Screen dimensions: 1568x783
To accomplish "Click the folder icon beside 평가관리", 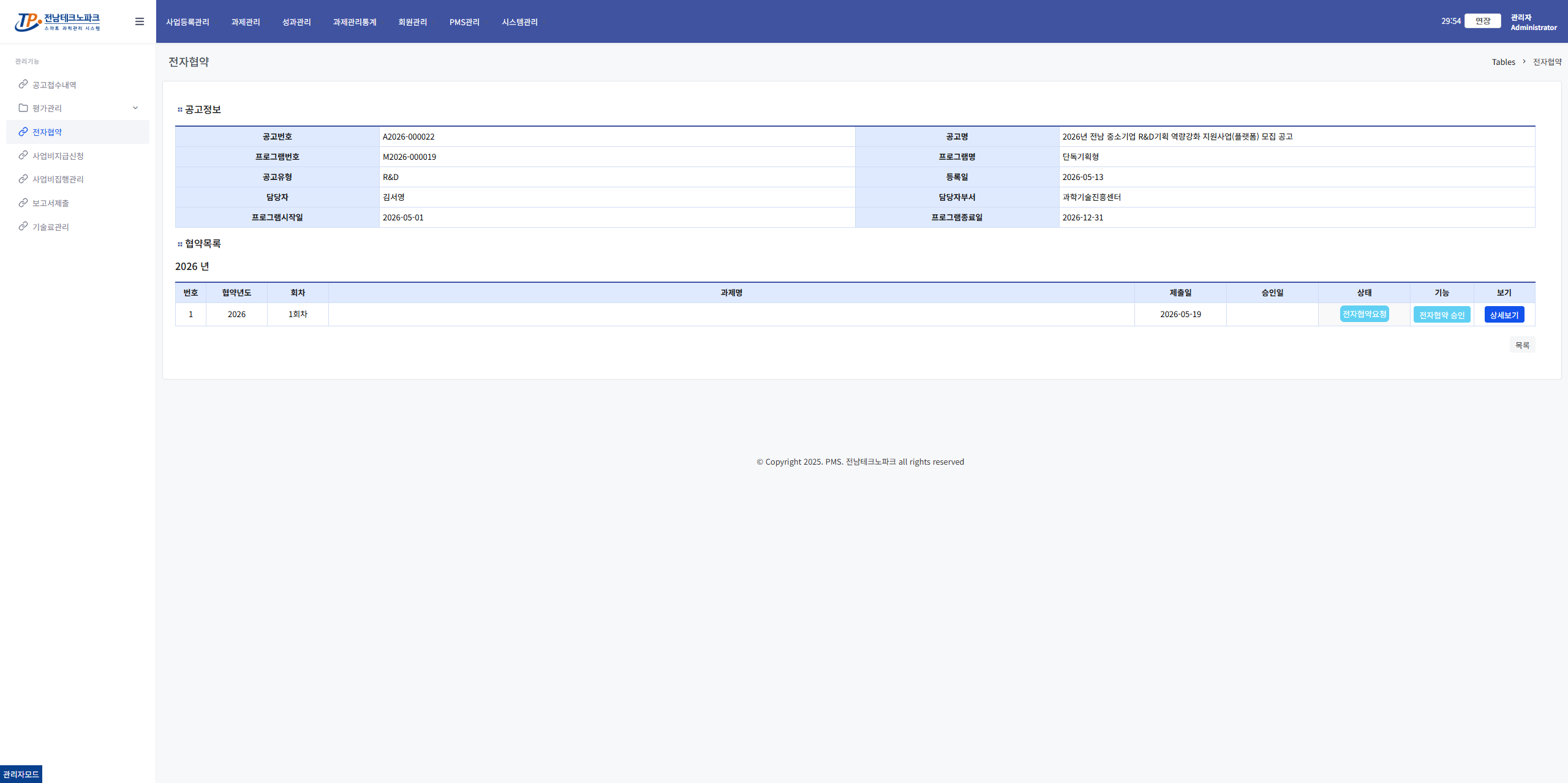I will point(23,108).
